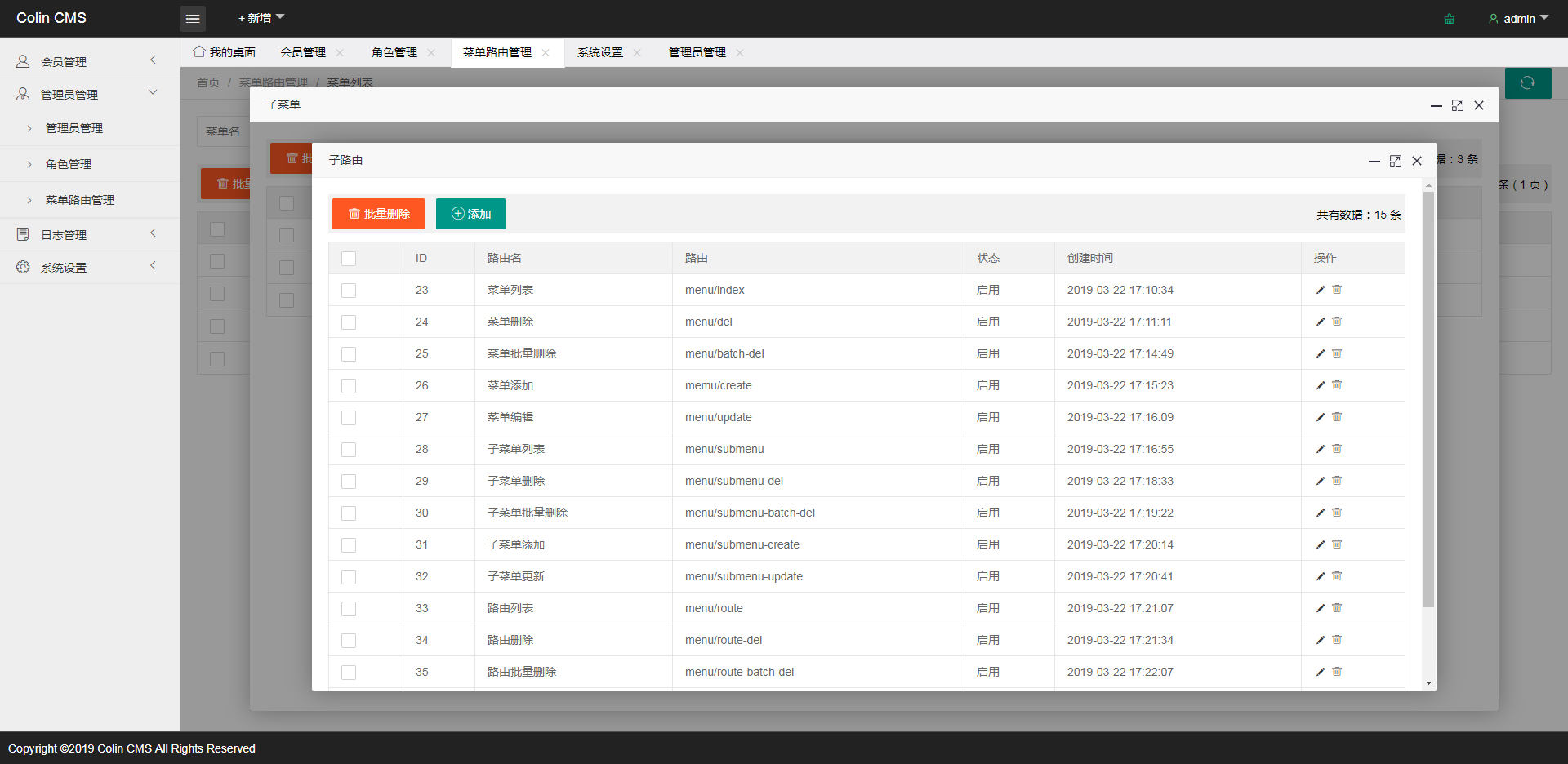Image resolution: width=1568 pixels, height=764 pixels.
Task: Maximize the 子路由 dialog
Action: coord(1396,161)
